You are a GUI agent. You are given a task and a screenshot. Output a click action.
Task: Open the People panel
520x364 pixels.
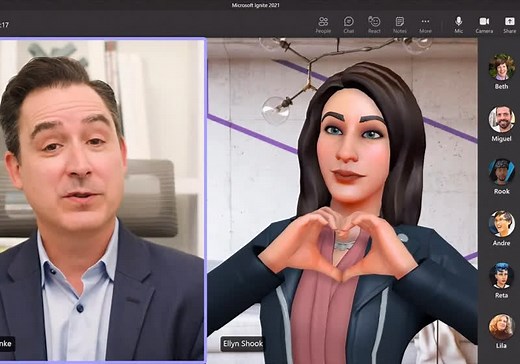[323, 25]
